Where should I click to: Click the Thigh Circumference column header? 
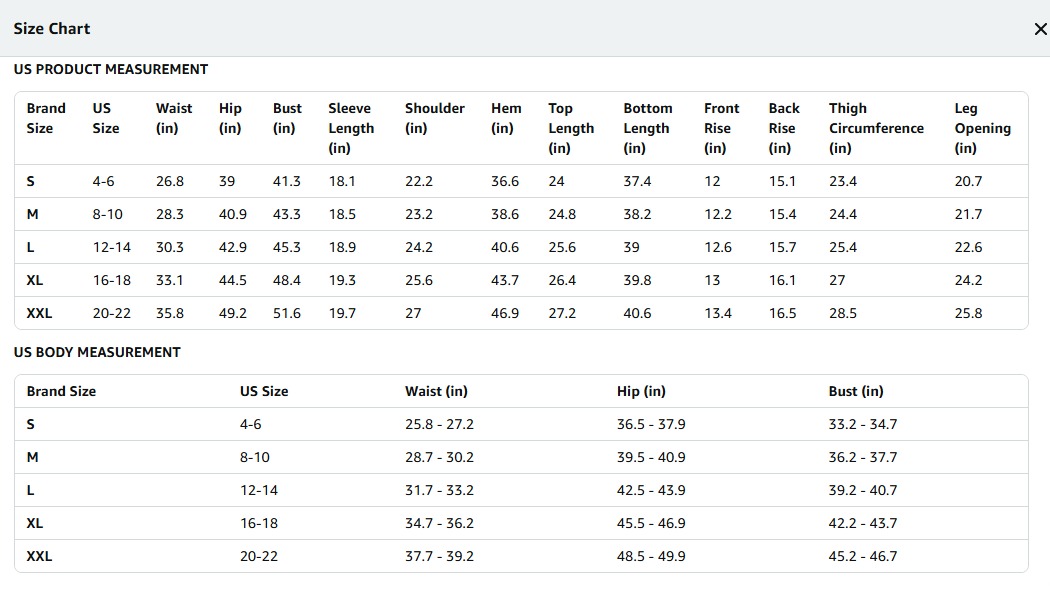tap(875, 128)
